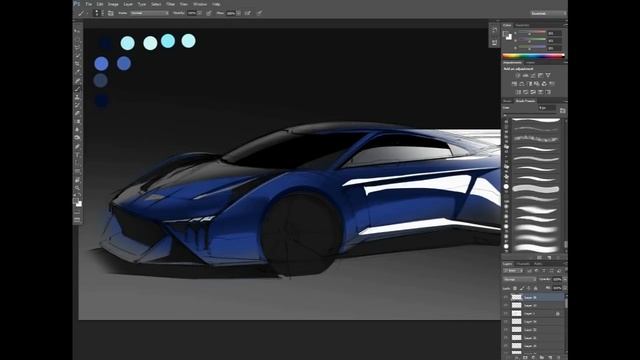Hide the selected top layer's eye
This screenshot has width=640, height=360.
[506, 298]
